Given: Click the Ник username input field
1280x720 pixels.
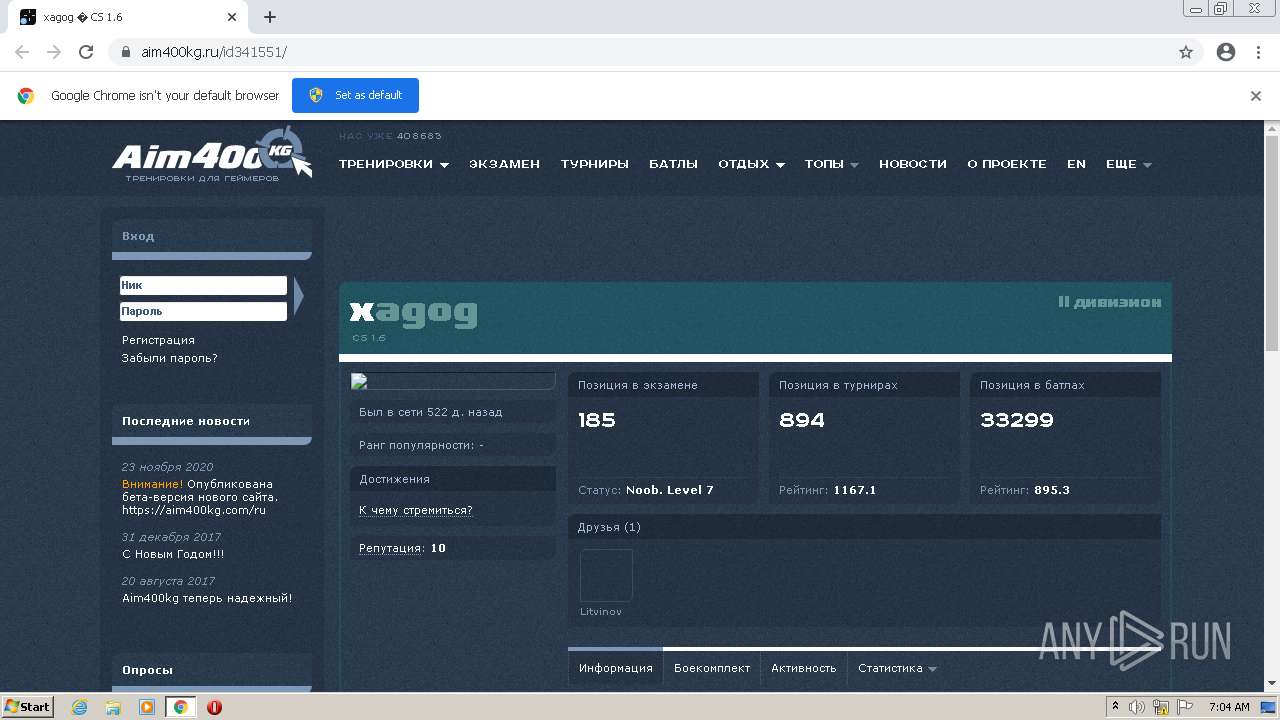Looking at the screenshot, I should point(203,285).
